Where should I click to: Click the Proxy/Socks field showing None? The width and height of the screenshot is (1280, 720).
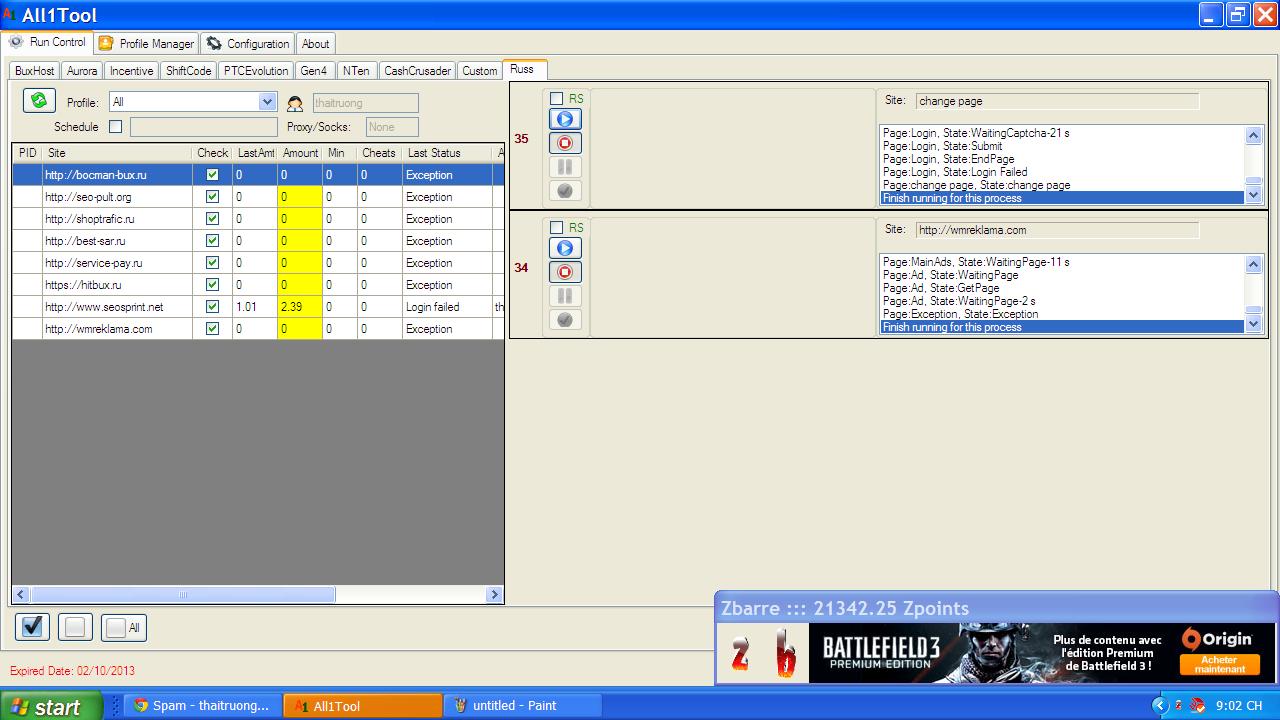[x=392, y=127]
